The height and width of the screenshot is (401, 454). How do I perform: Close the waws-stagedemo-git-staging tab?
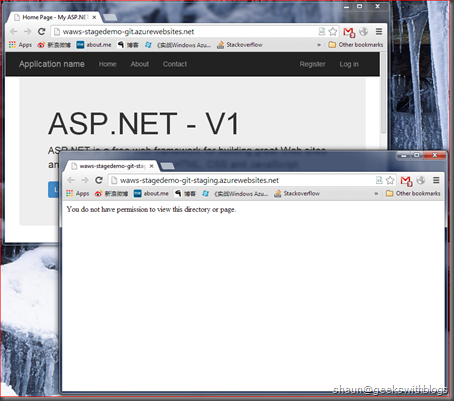click(x=152, y=166)
